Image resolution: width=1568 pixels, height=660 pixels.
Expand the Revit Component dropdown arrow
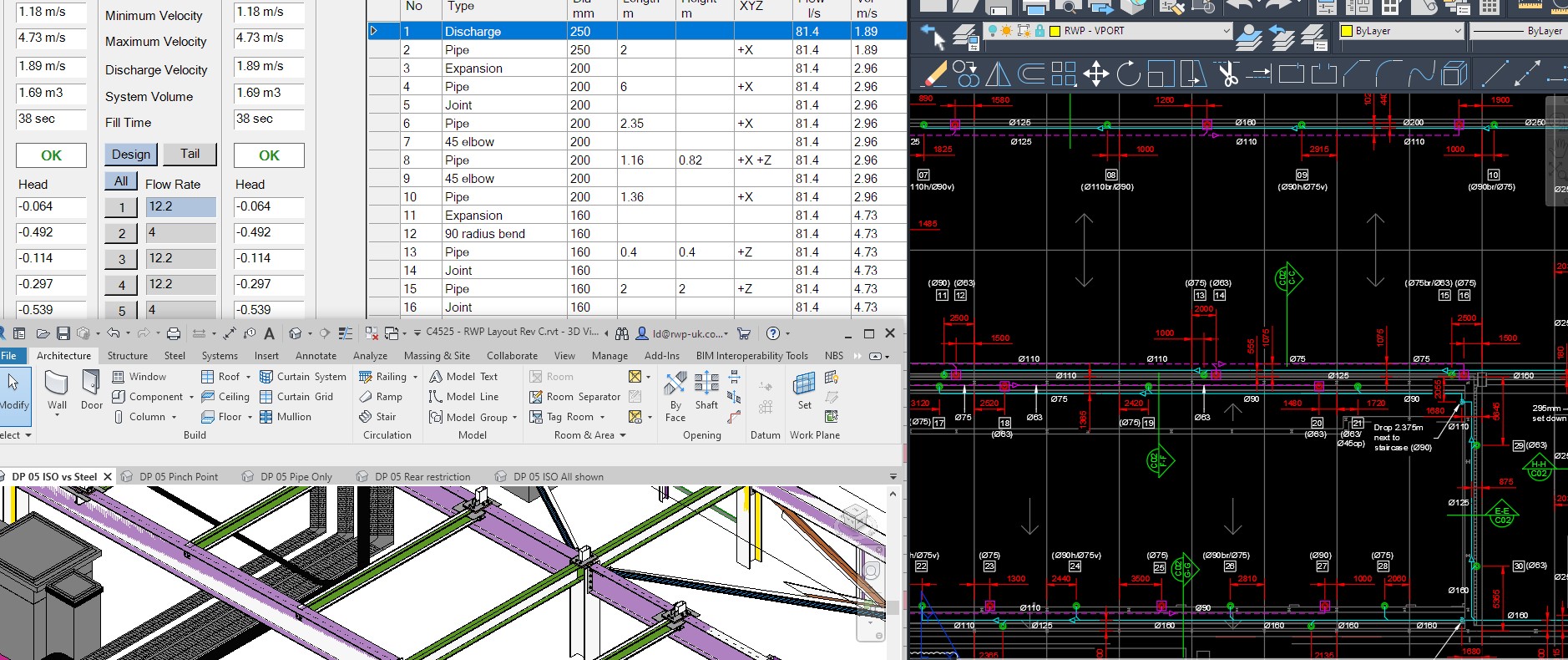(x=191, y=397)
